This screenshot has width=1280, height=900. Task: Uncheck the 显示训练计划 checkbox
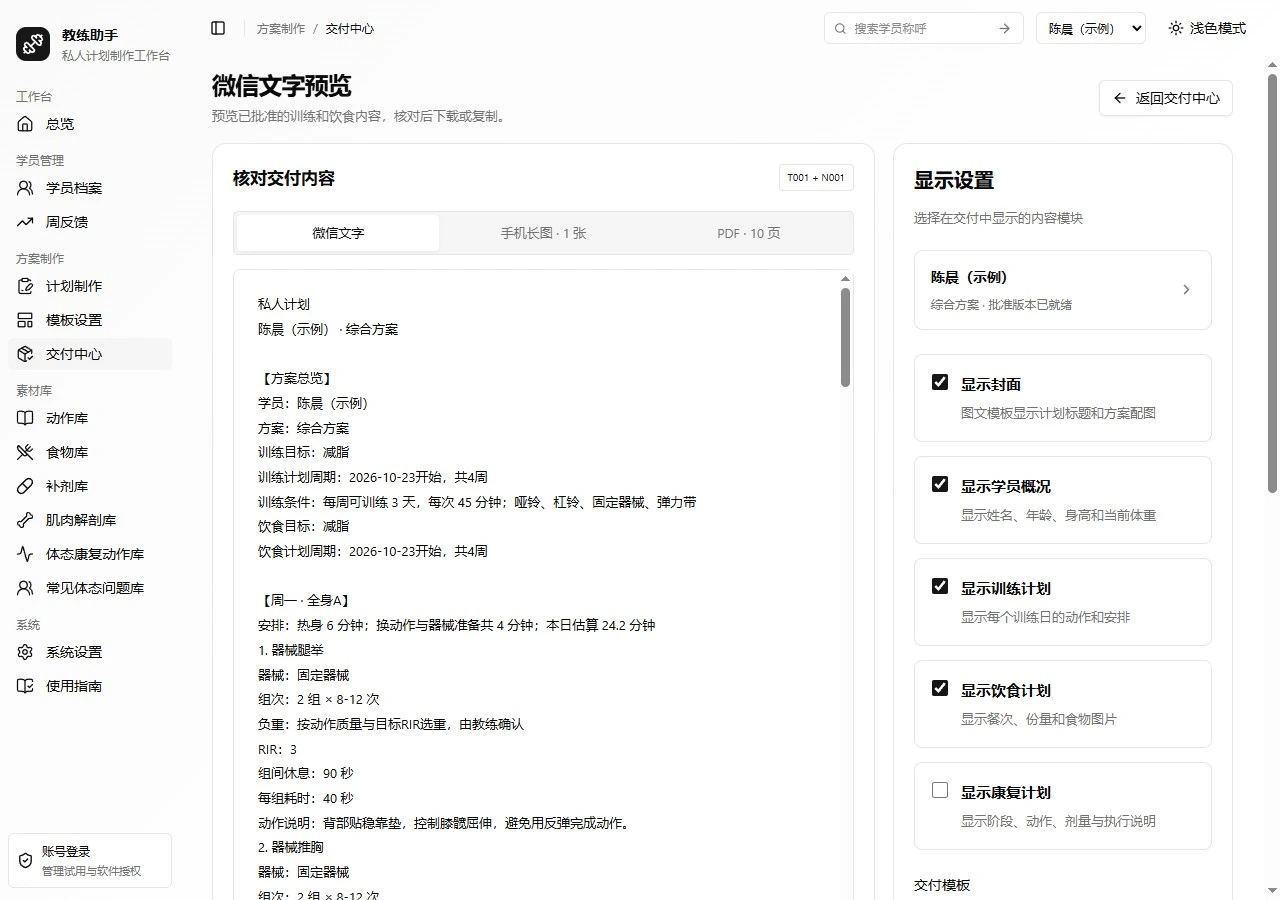click(x=940, y=586)
